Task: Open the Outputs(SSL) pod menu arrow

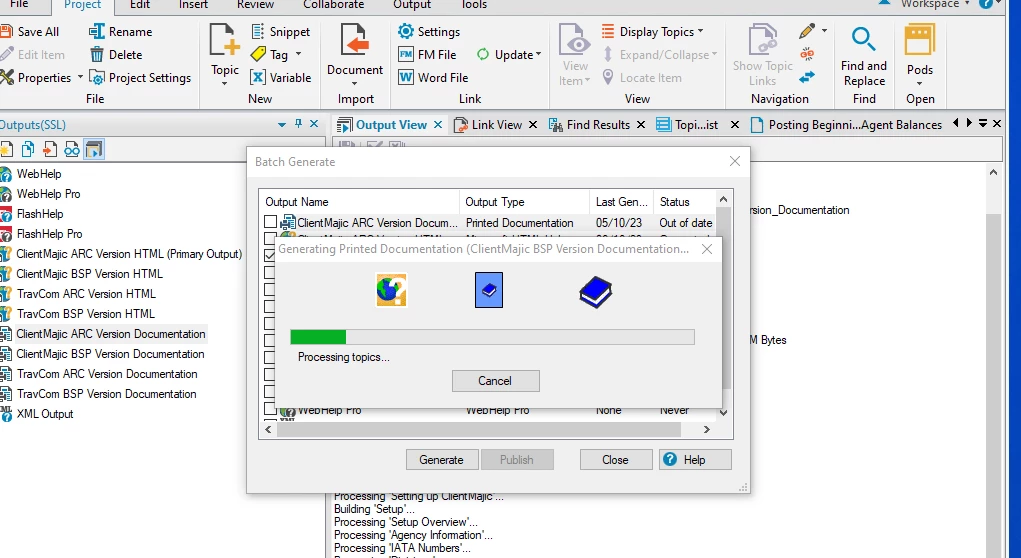Action: coord(282,124)
